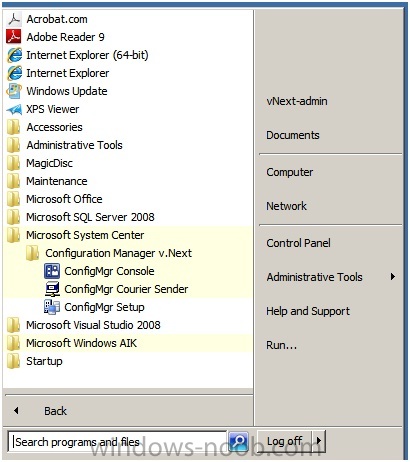The image size is (410, 462).
Task: Launch Windows Update icon
Action: pos(14,91)
